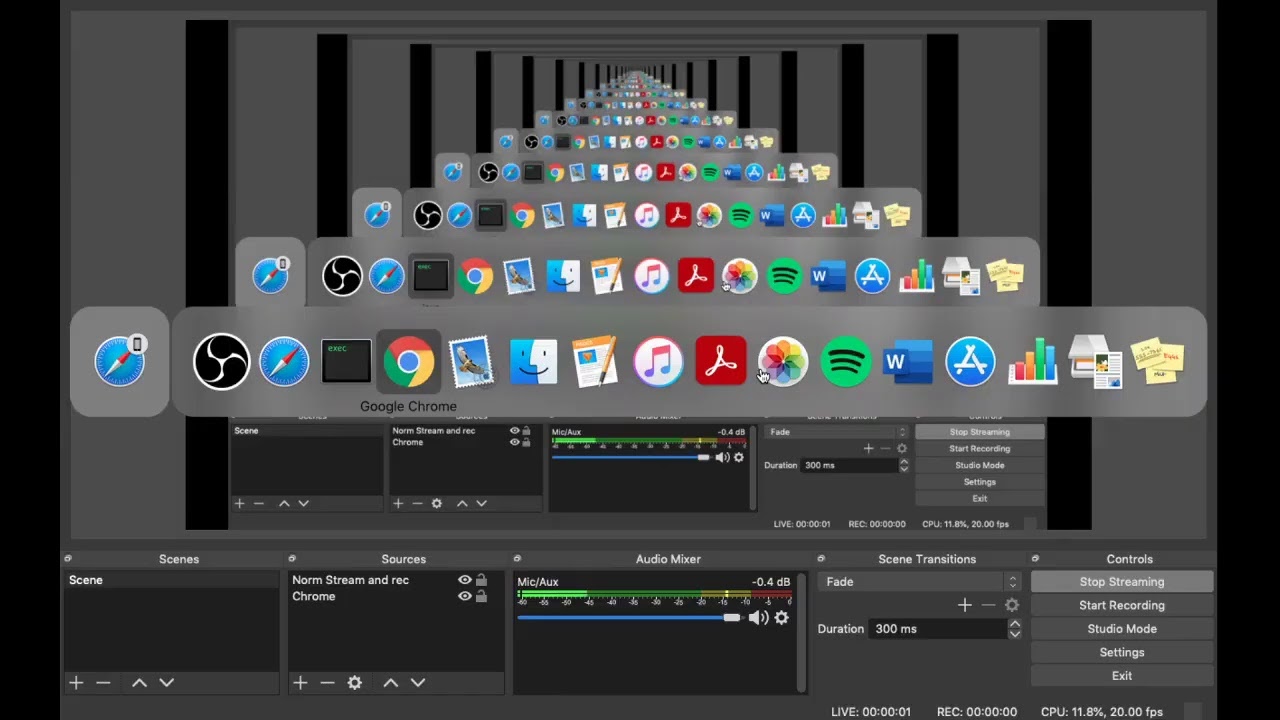This screenshot has width=1280, height=720.
Task: Switch to the Mail eagle stamp icon
Action: [x=471, y=361]
